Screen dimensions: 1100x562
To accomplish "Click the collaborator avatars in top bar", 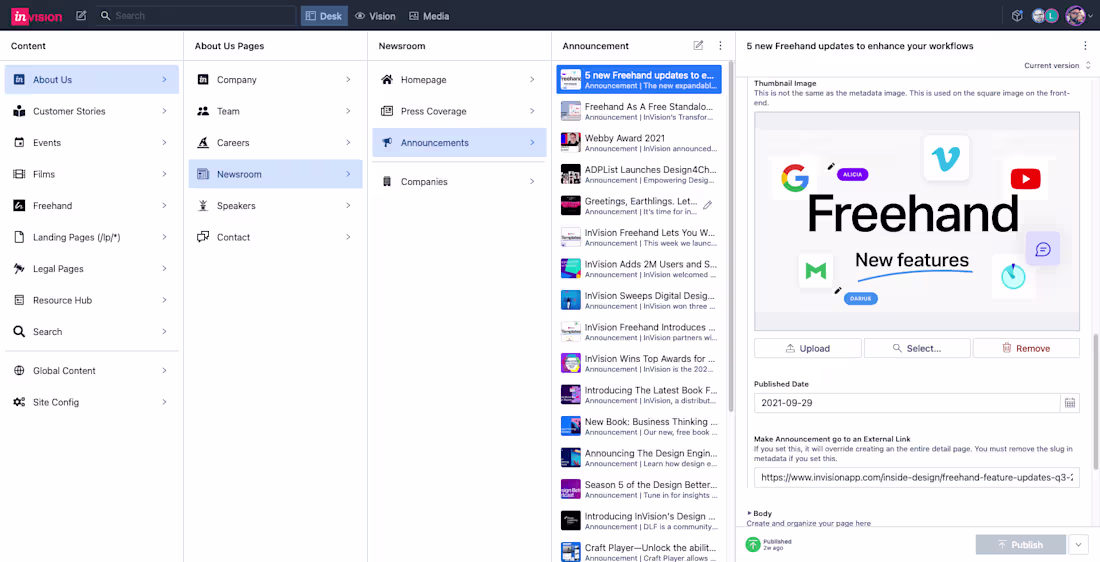I will pyautogui.click(x=1045, y=15).
